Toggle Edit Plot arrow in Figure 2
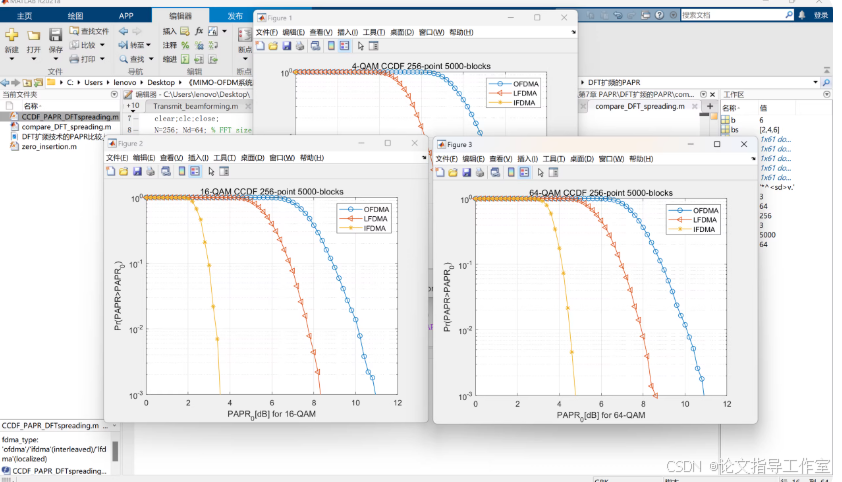Viewport: 842px width, 482px height. coord(211,171)
